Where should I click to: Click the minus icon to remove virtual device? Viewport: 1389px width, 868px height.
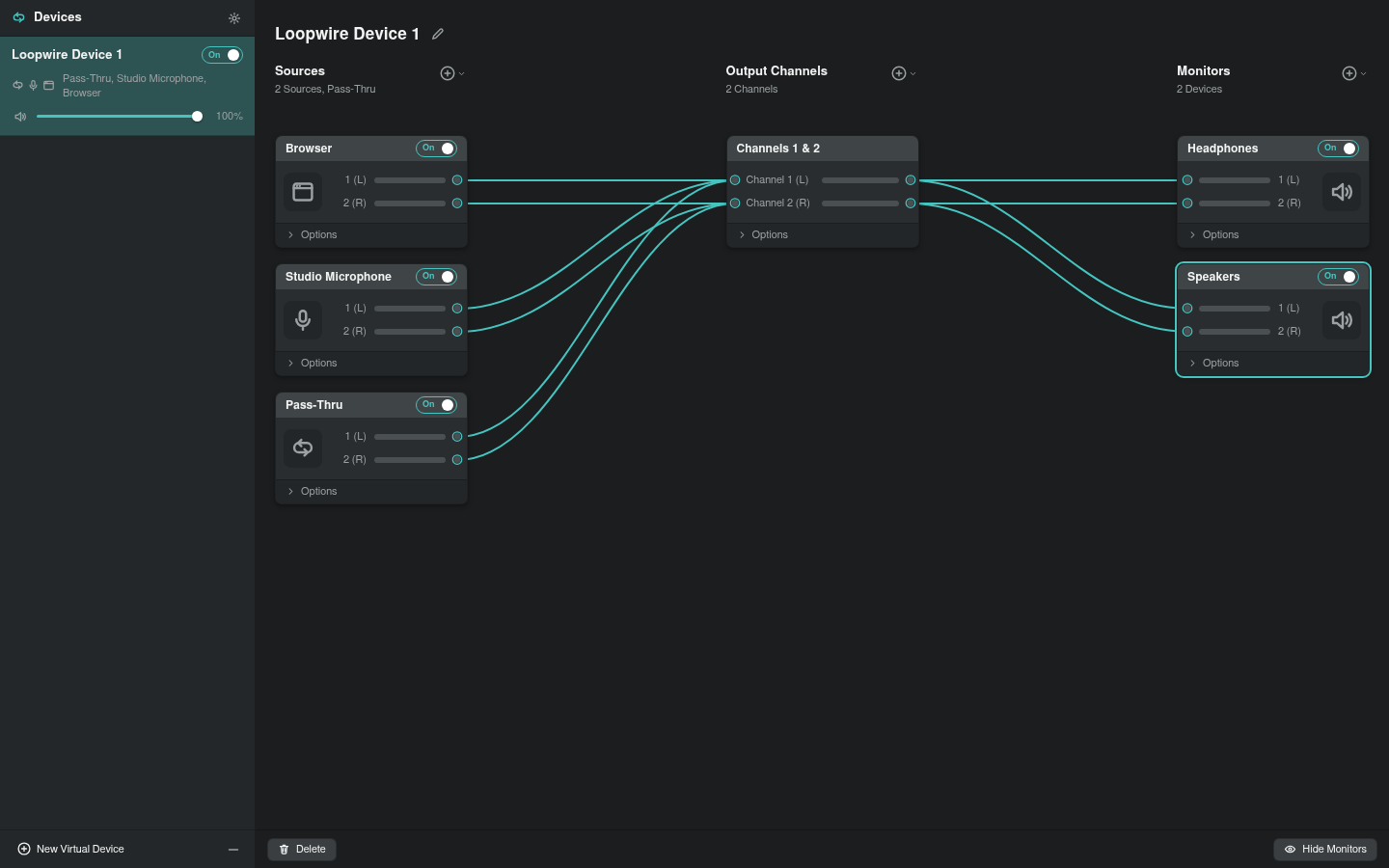click(x=233, y=850)
